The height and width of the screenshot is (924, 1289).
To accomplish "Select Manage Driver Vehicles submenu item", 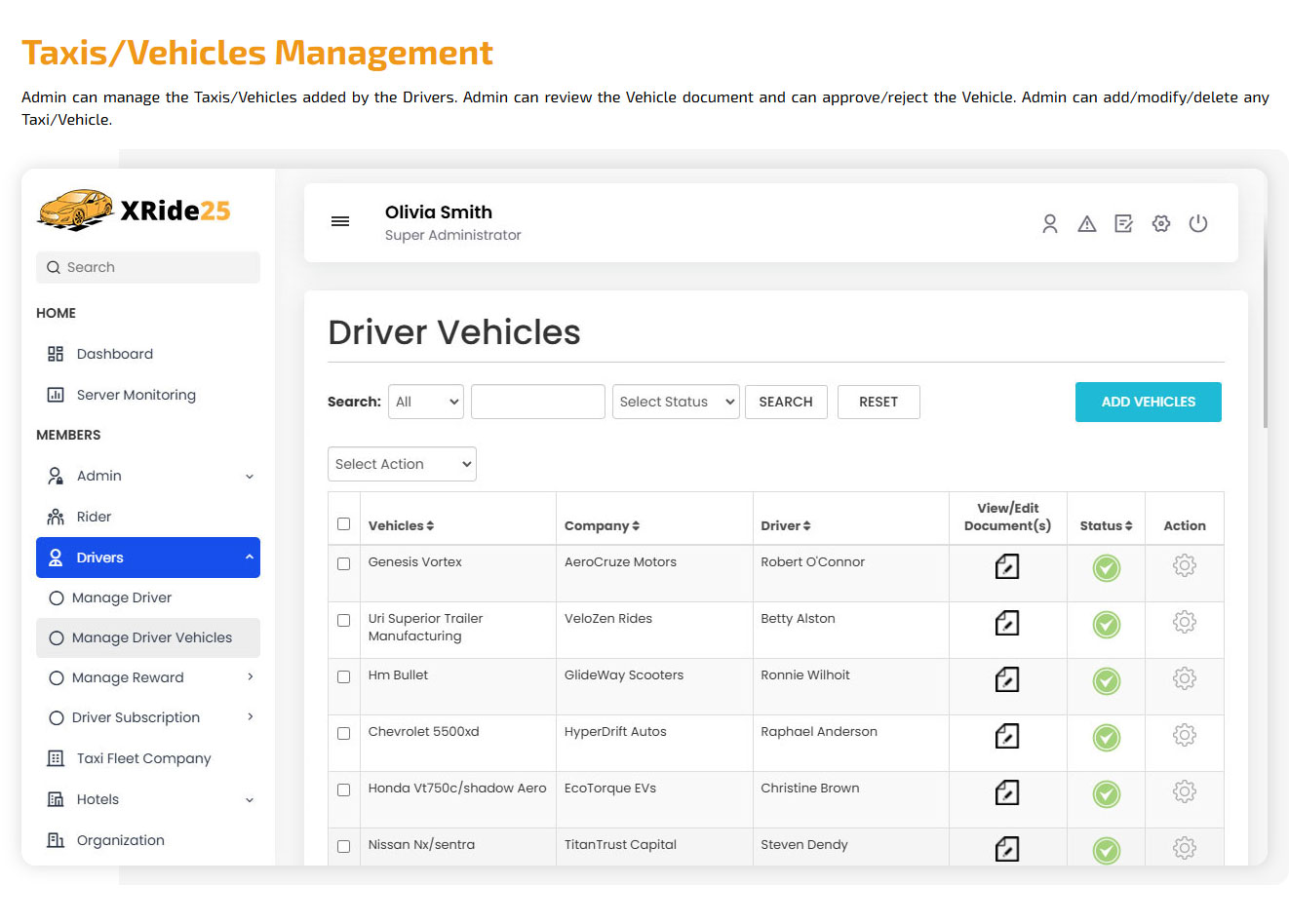I will pyautogui.click(x=148, y=637).
